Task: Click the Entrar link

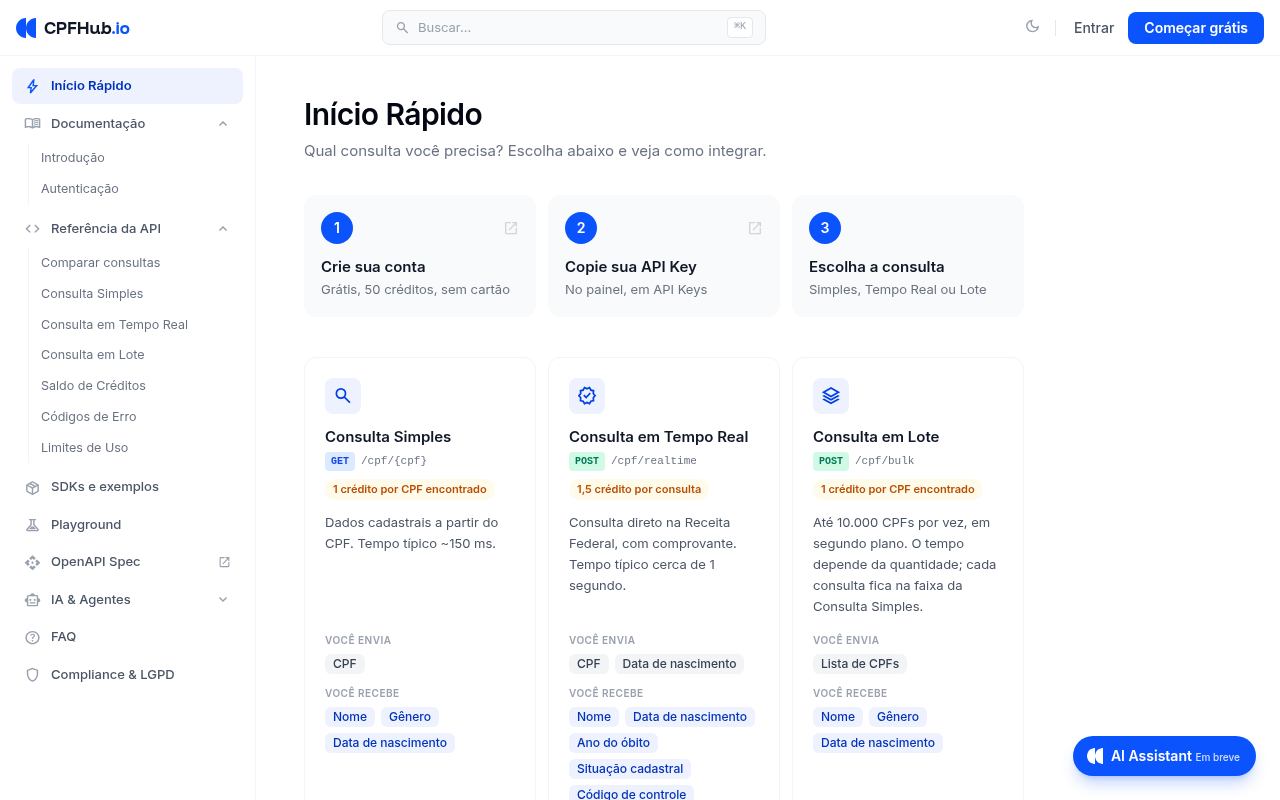Action: tap(1094, 28)
